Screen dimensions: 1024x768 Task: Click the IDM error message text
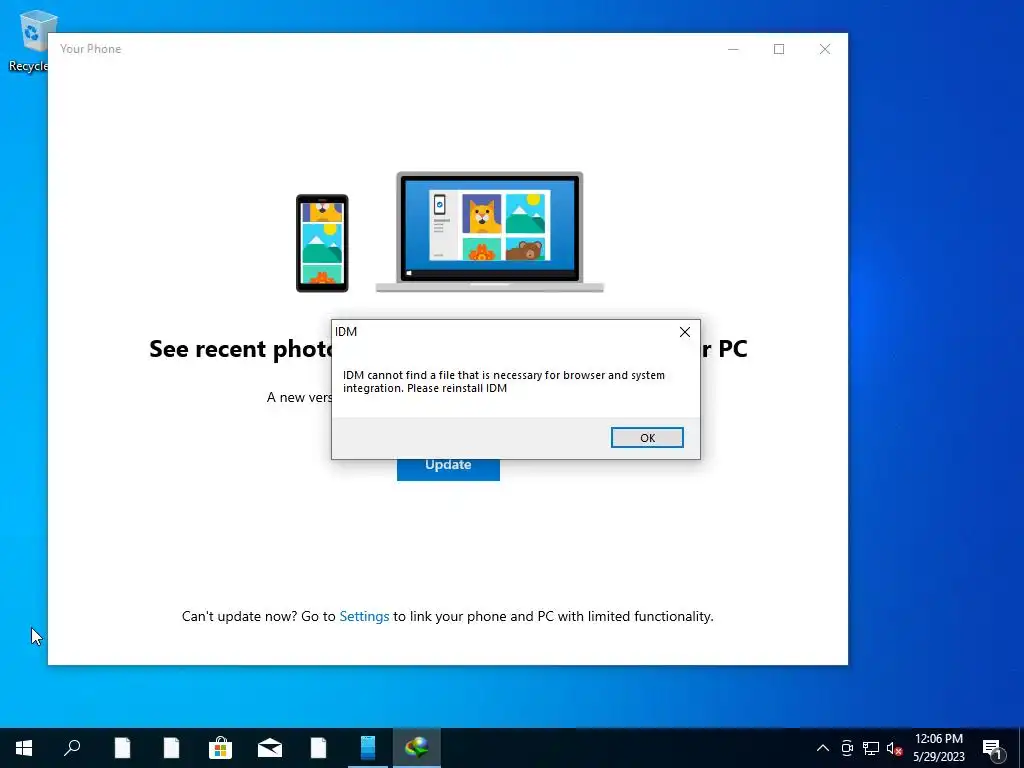pos(504,381)
